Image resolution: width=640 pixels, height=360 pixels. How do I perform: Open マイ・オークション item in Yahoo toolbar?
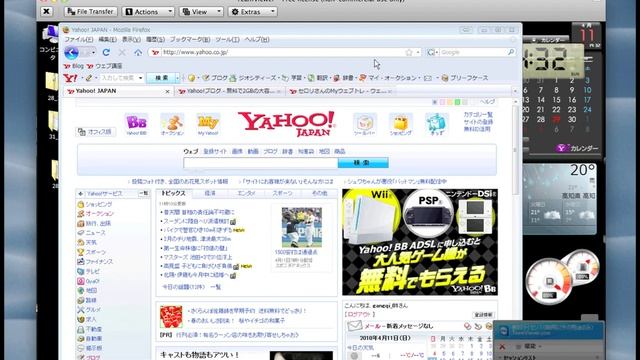[388, 78]
